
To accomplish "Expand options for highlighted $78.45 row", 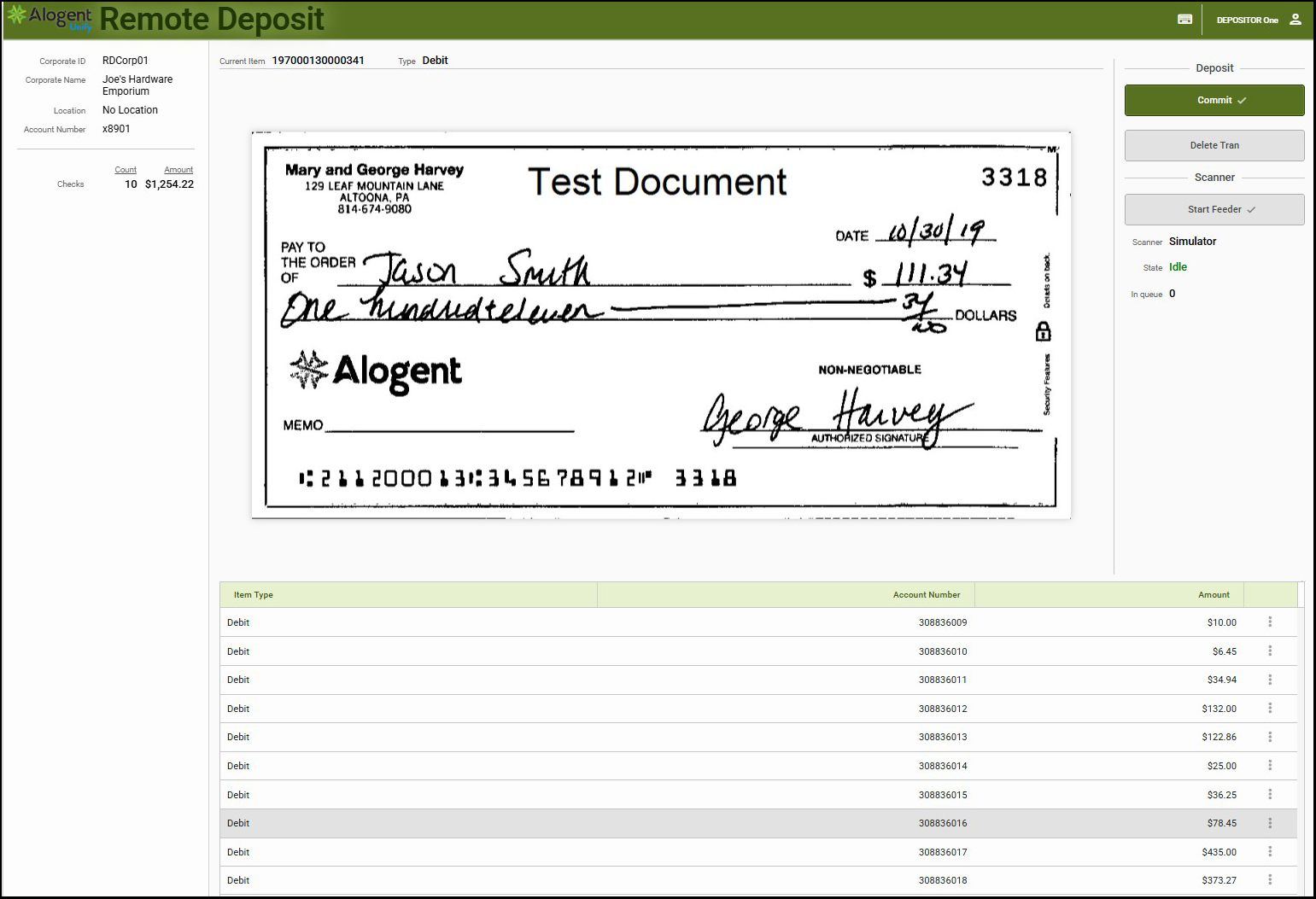I will pyautogui.click(x=1270, y=823).
